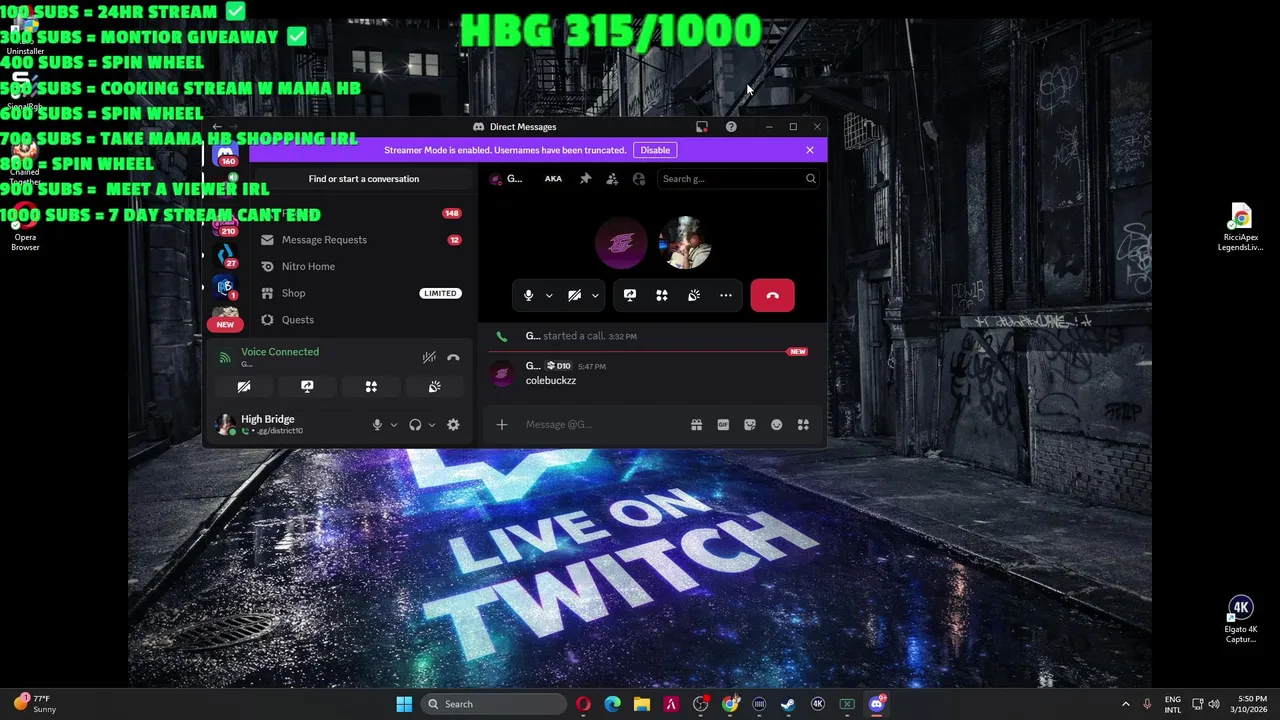Image resolution: width=1280 pixels, height=720 pixels.
Task: Open Steam from taskbar
Action: pos(788,704)
